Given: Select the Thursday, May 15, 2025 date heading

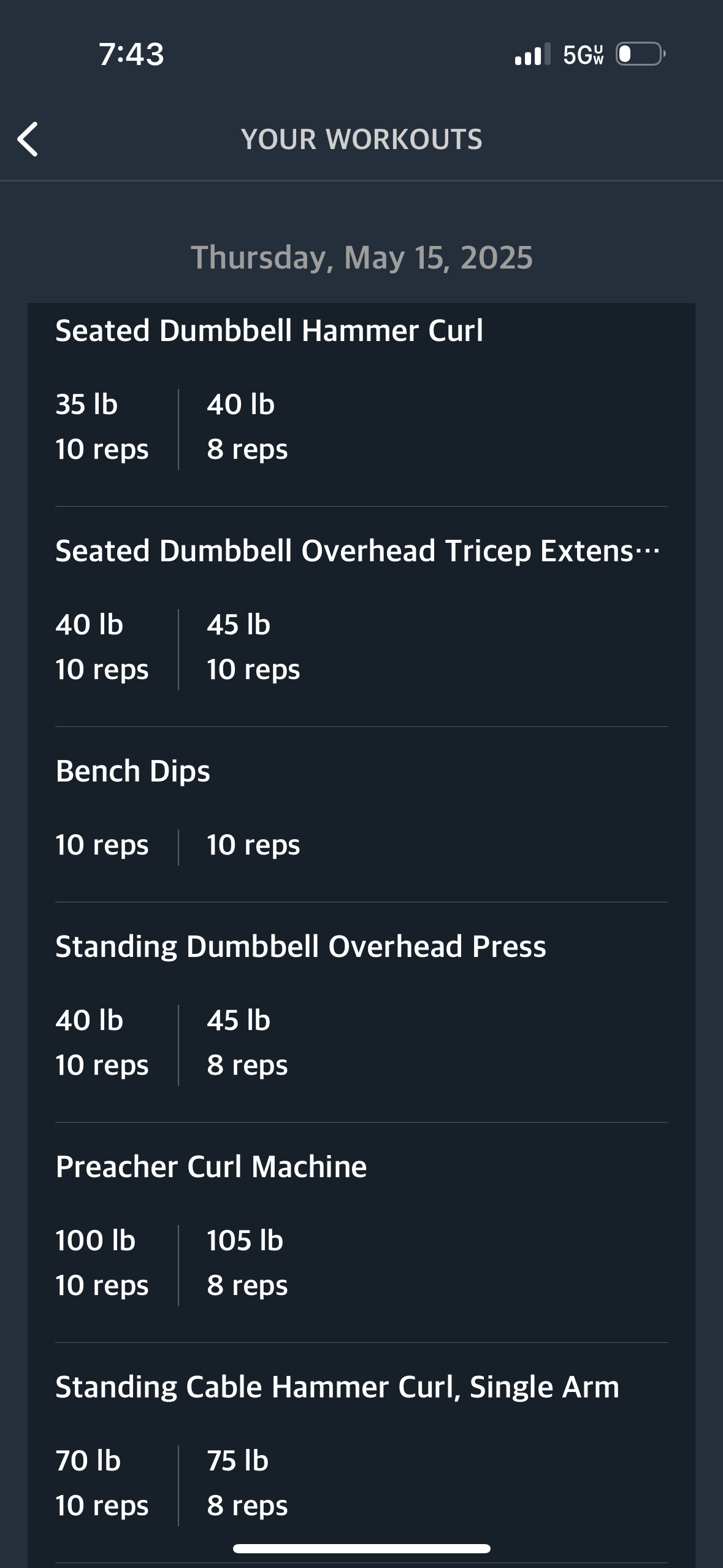Looking at the screenshot, I should [x=361, y=257].
